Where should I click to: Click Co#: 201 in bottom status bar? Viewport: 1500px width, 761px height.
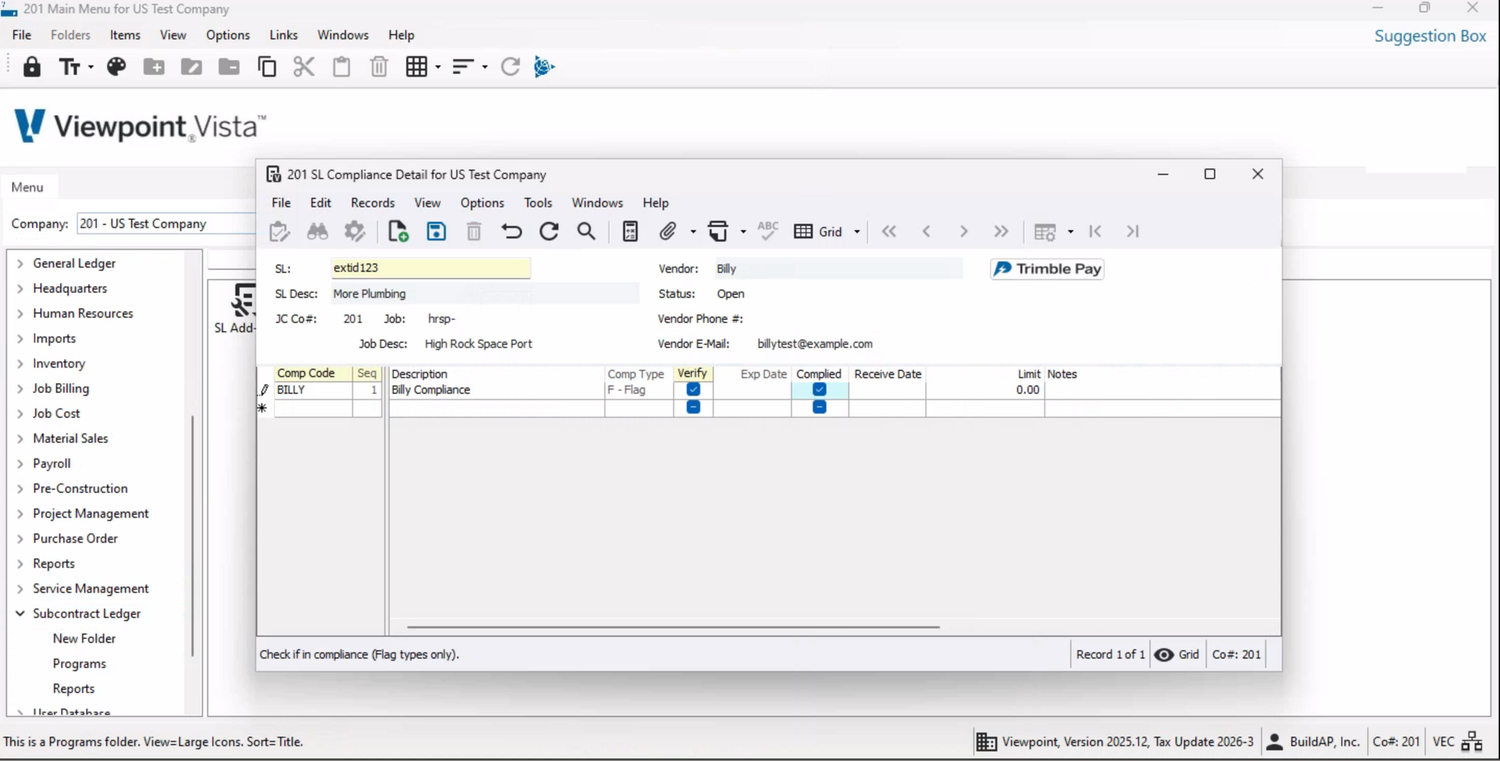pyautogui.click(x=1396, y=742)
